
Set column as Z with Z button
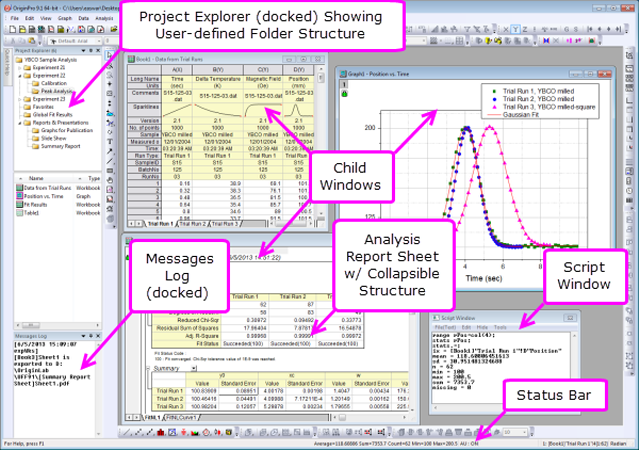525,29
